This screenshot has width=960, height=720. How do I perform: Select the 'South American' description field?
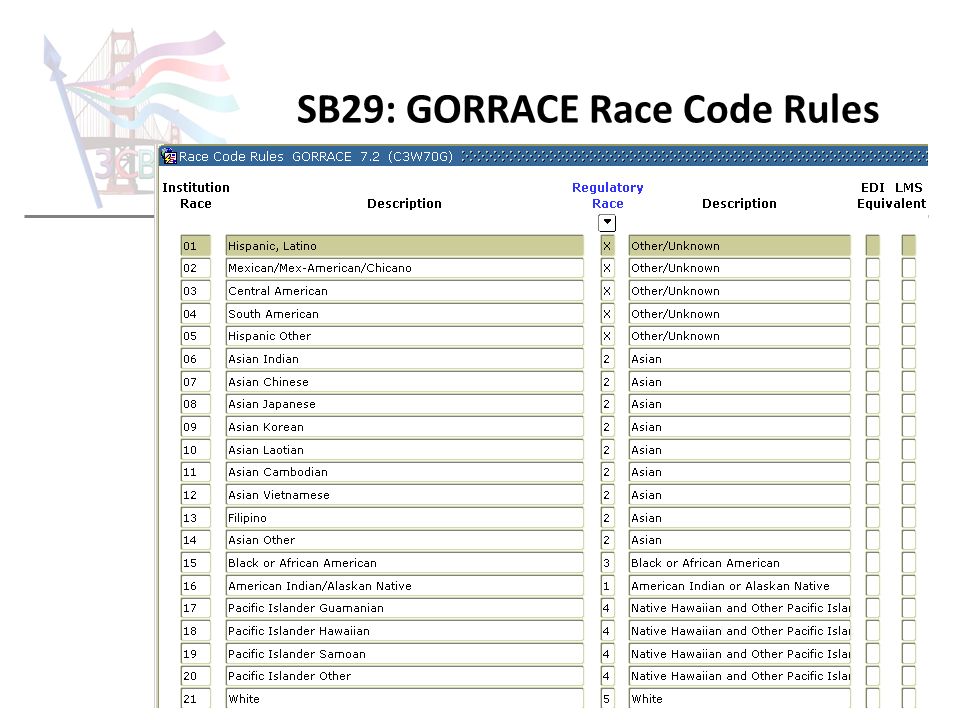coord(405,313)
